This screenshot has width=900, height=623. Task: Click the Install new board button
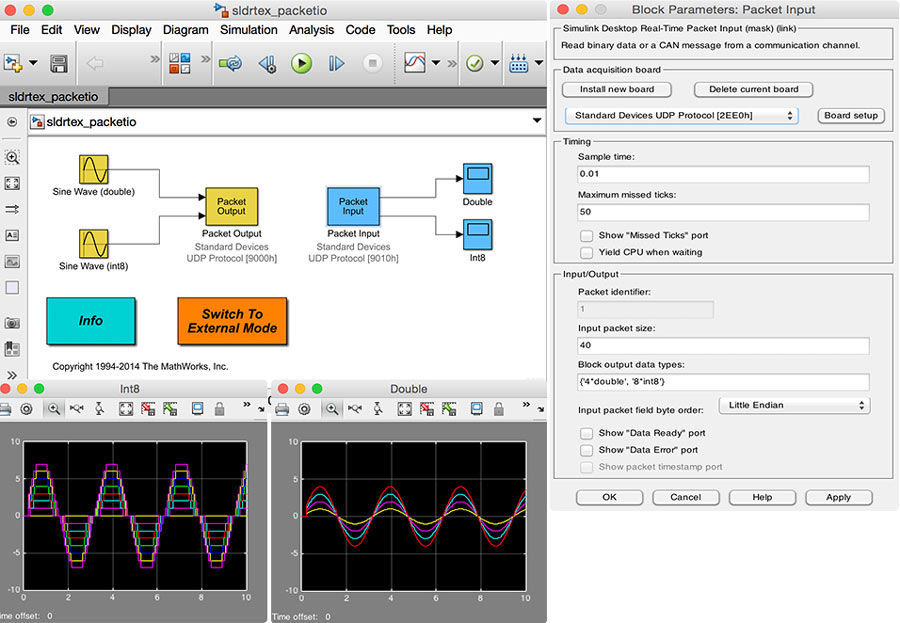[x=616, y=89]
